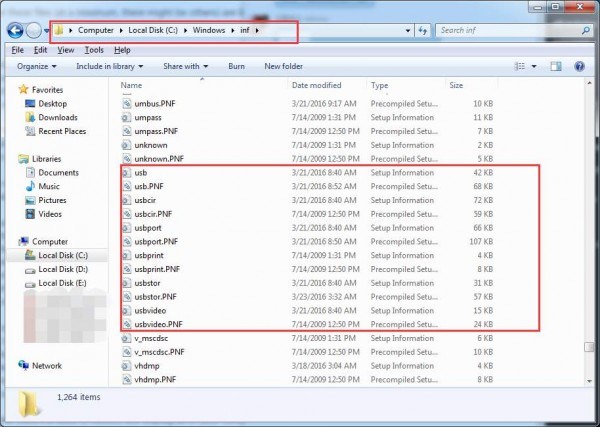Click the vhdmp file icon

126,365
